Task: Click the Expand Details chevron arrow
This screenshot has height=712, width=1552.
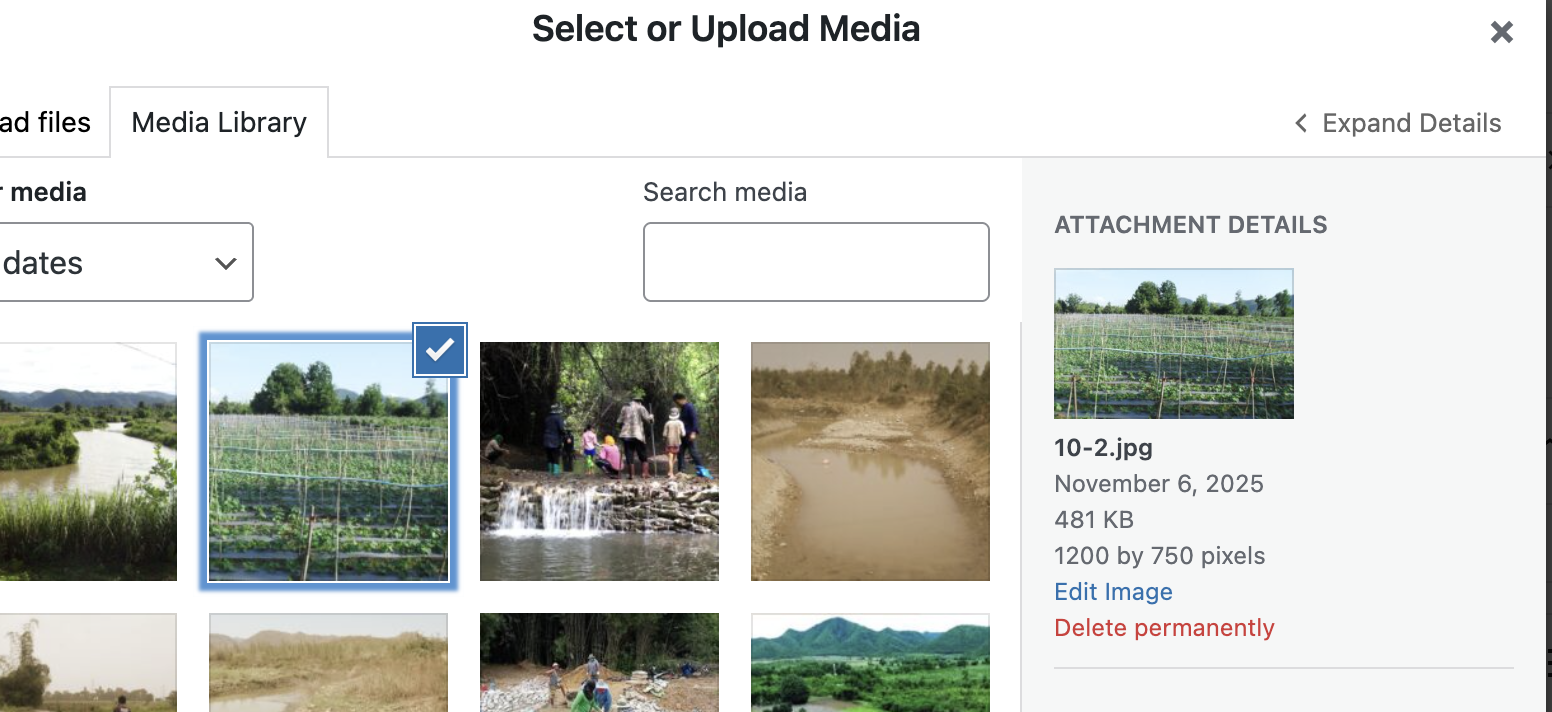Action: pos(1301,123)
